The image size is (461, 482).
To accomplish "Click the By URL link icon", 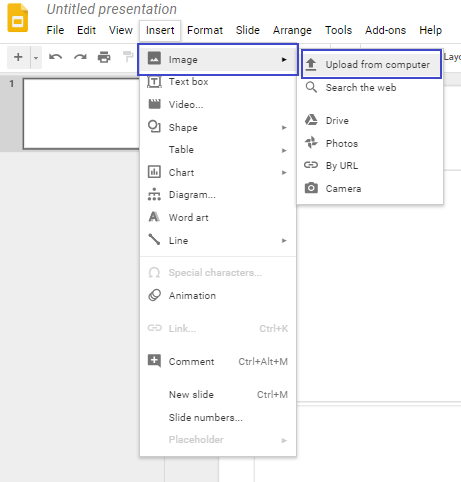I will 311,165.
